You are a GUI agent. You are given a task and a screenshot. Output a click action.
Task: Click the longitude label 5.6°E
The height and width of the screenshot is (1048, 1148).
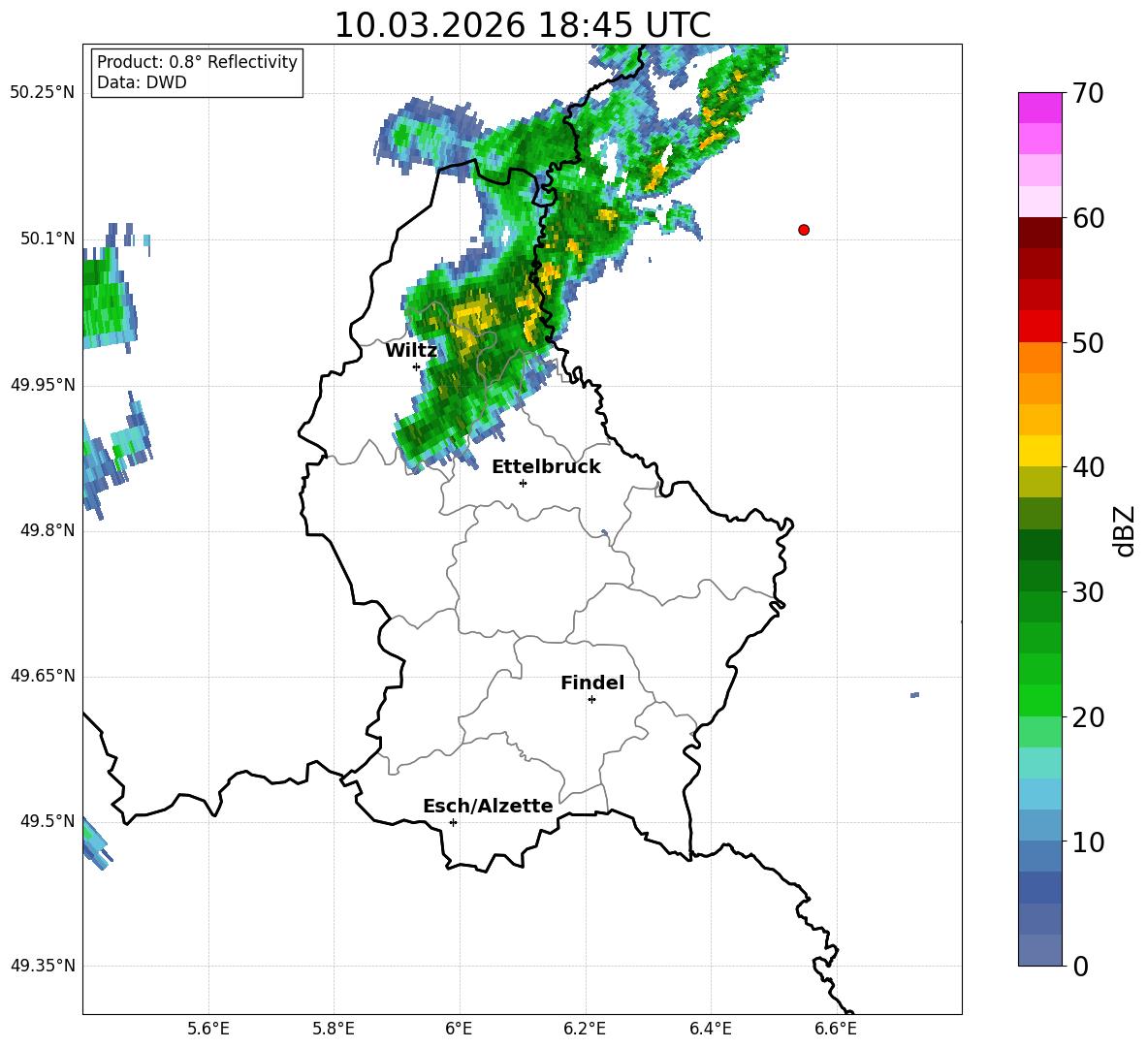(208, 1029)
